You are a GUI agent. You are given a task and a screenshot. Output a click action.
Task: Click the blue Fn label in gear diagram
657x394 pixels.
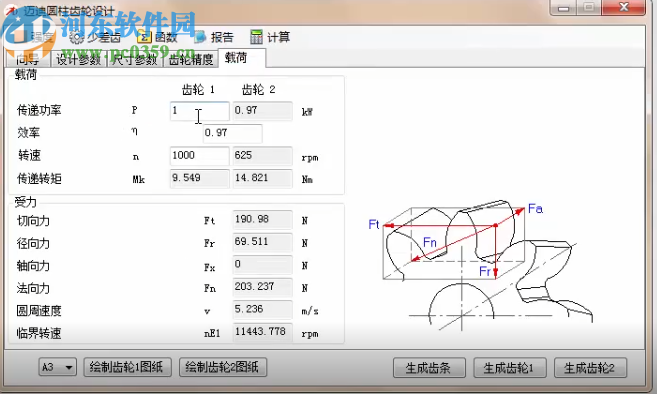click(x=430, y=242)
